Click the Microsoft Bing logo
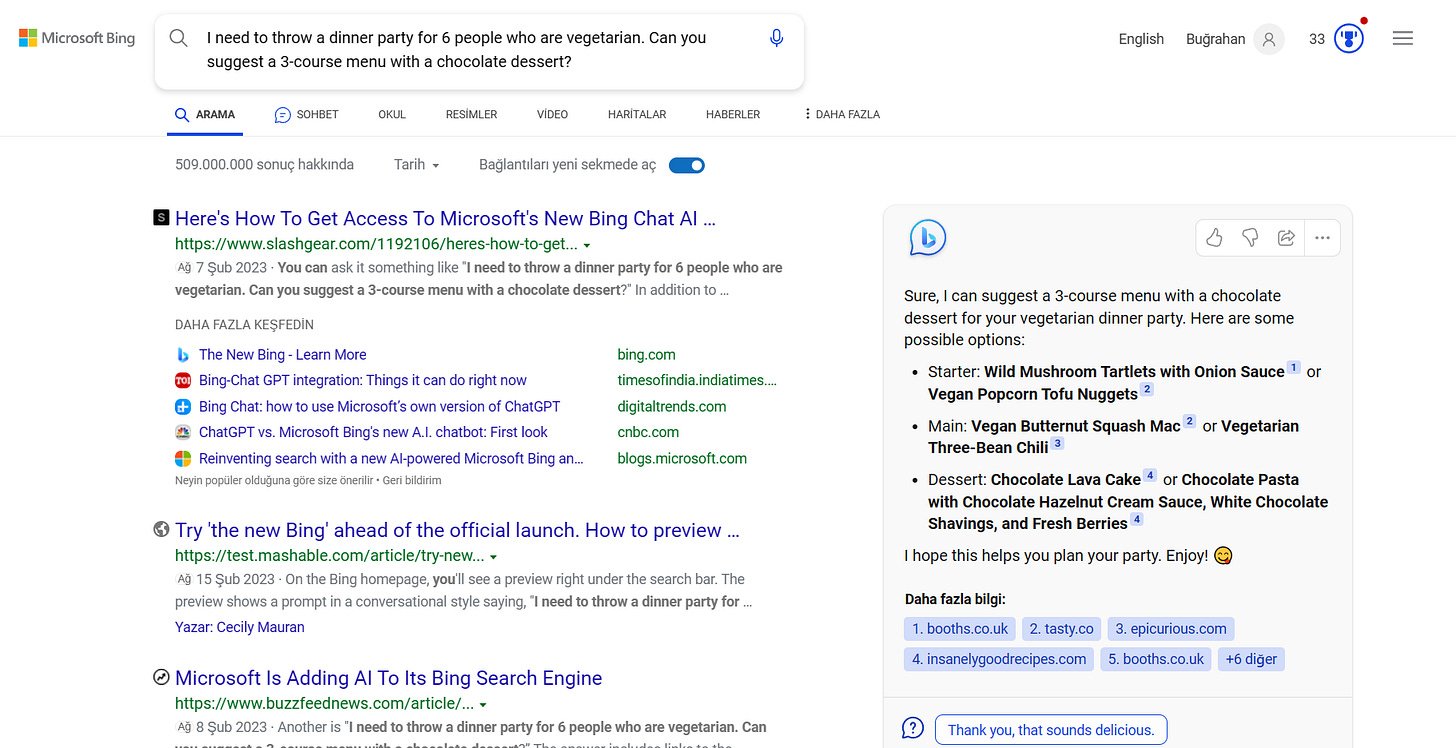This screenshot has height=748, width=1456. tap(77, 38)
